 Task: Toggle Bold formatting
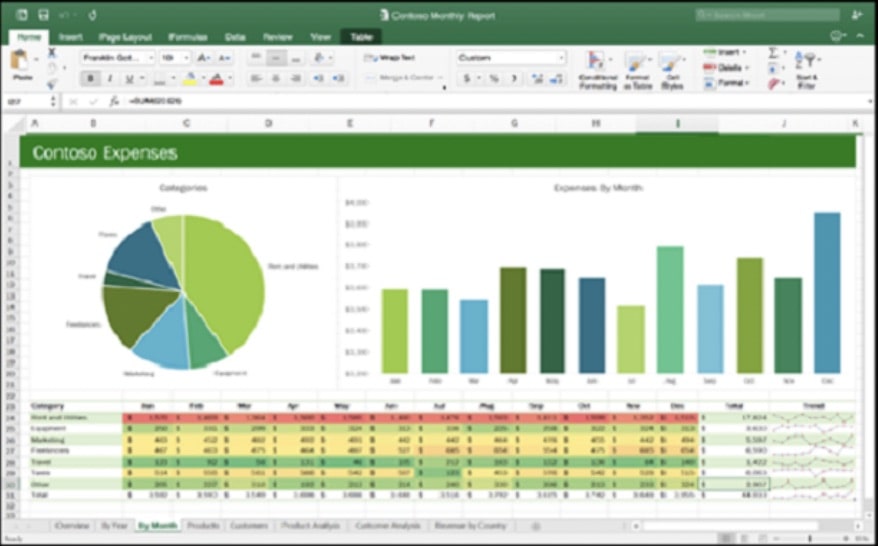coord(90,78)
